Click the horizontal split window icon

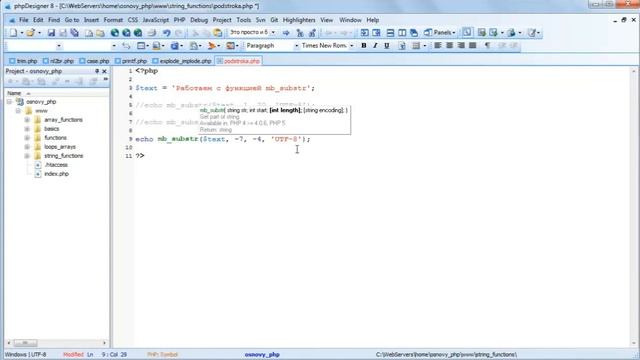coord(390,33)
